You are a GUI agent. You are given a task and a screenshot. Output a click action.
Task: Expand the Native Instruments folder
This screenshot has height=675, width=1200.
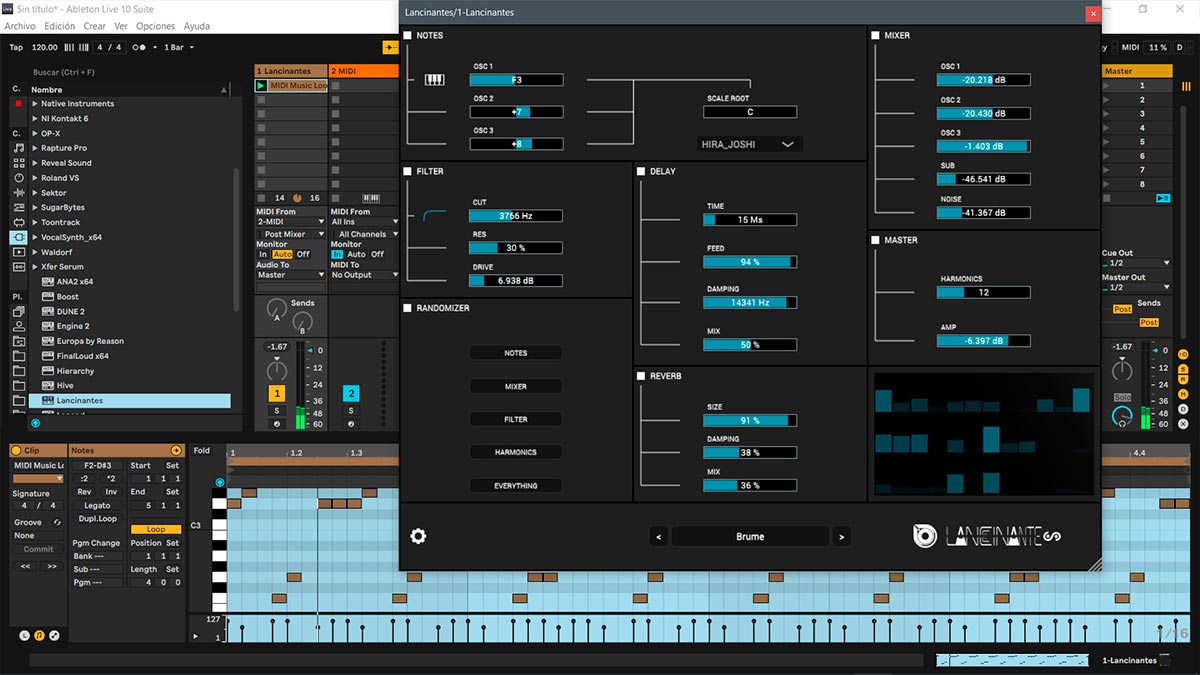point(36,104)
